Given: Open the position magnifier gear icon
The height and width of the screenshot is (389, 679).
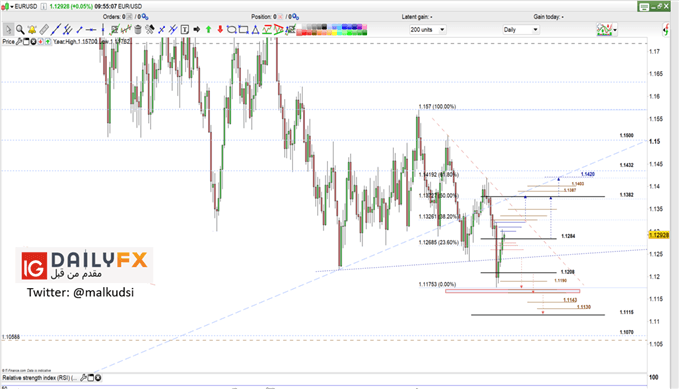Looking at the screenshot, I should click(x=295, y=17).
